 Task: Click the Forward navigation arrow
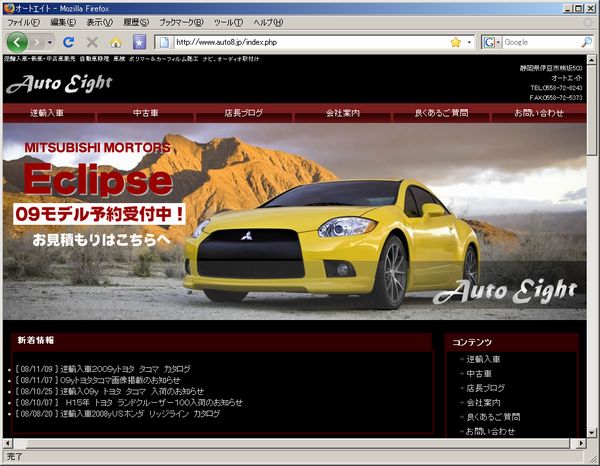click(36, 42)
